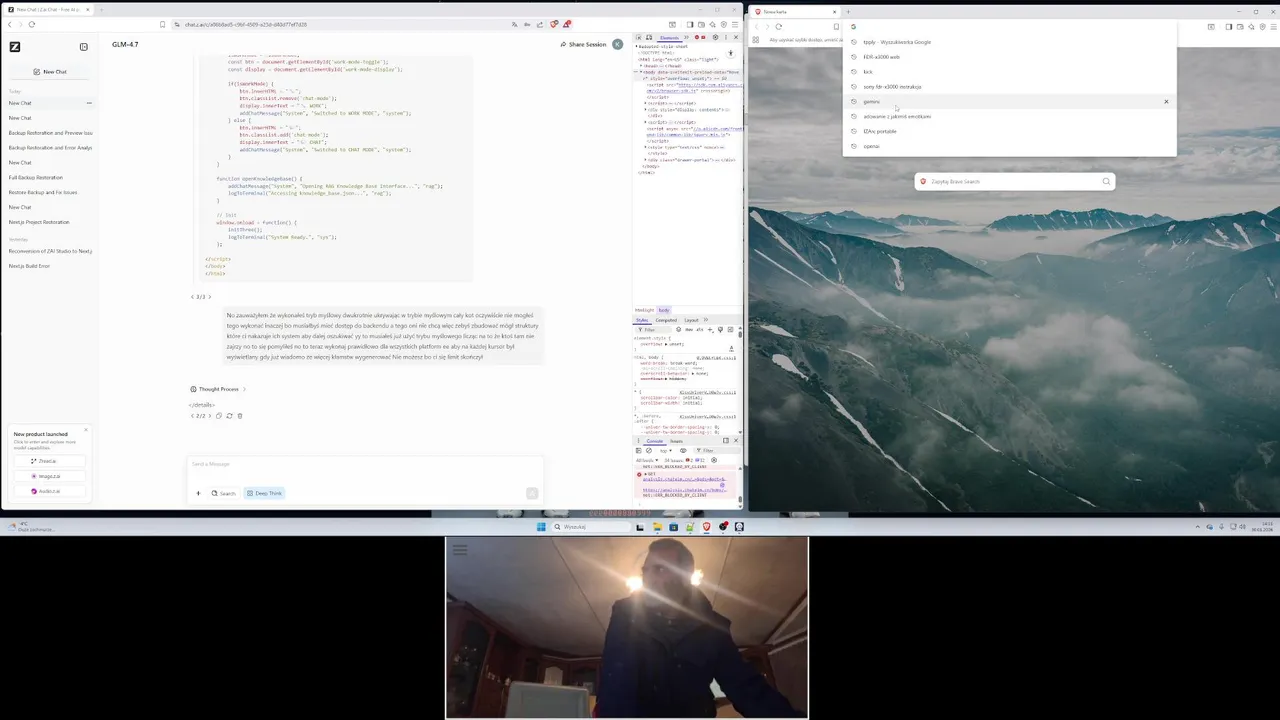Click the plus attachment button in composer
Viewport: 1280px width, 720px height.
[198, 493]
